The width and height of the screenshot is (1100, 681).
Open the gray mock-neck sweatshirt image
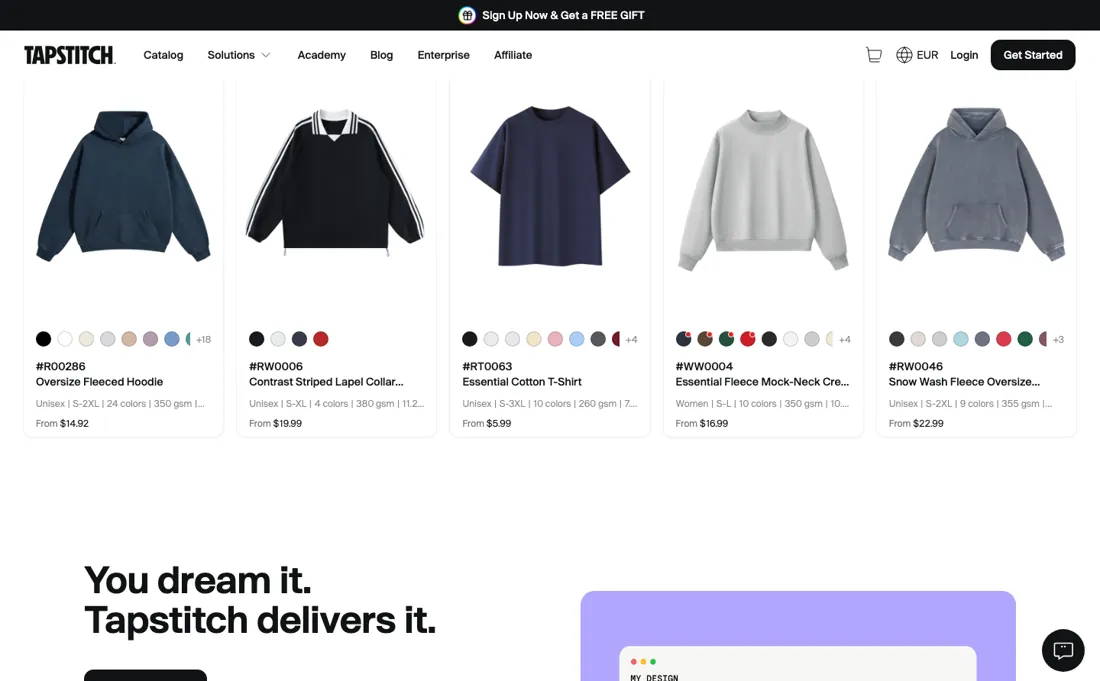pos(763,189)
